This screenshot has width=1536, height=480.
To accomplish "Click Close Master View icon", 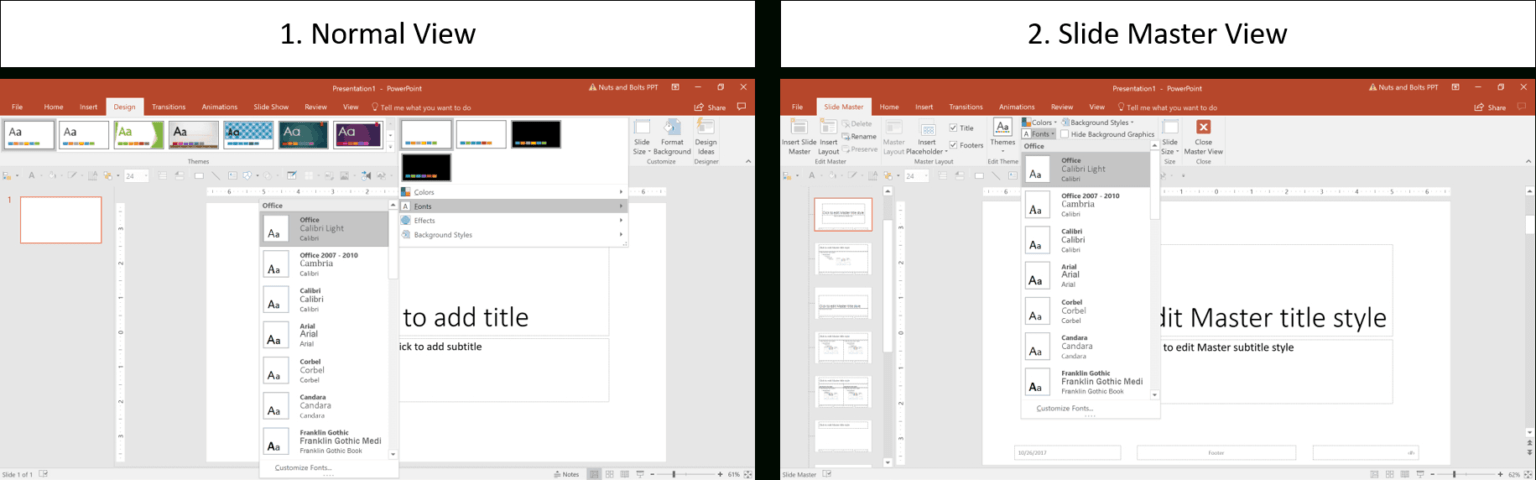I will coord(1203,128).
